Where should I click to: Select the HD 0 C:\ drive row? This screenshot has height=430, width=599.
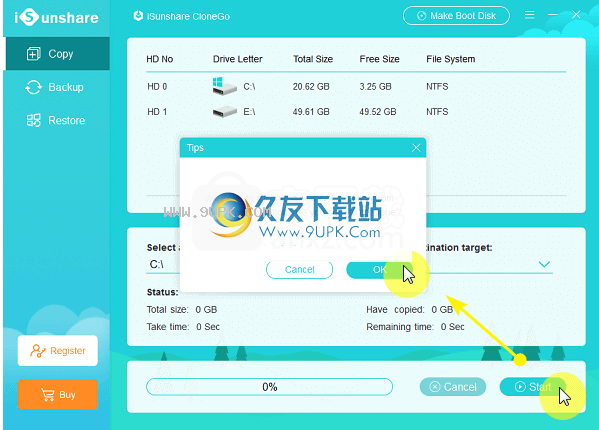pyautogui.click(x=356, y=87)
